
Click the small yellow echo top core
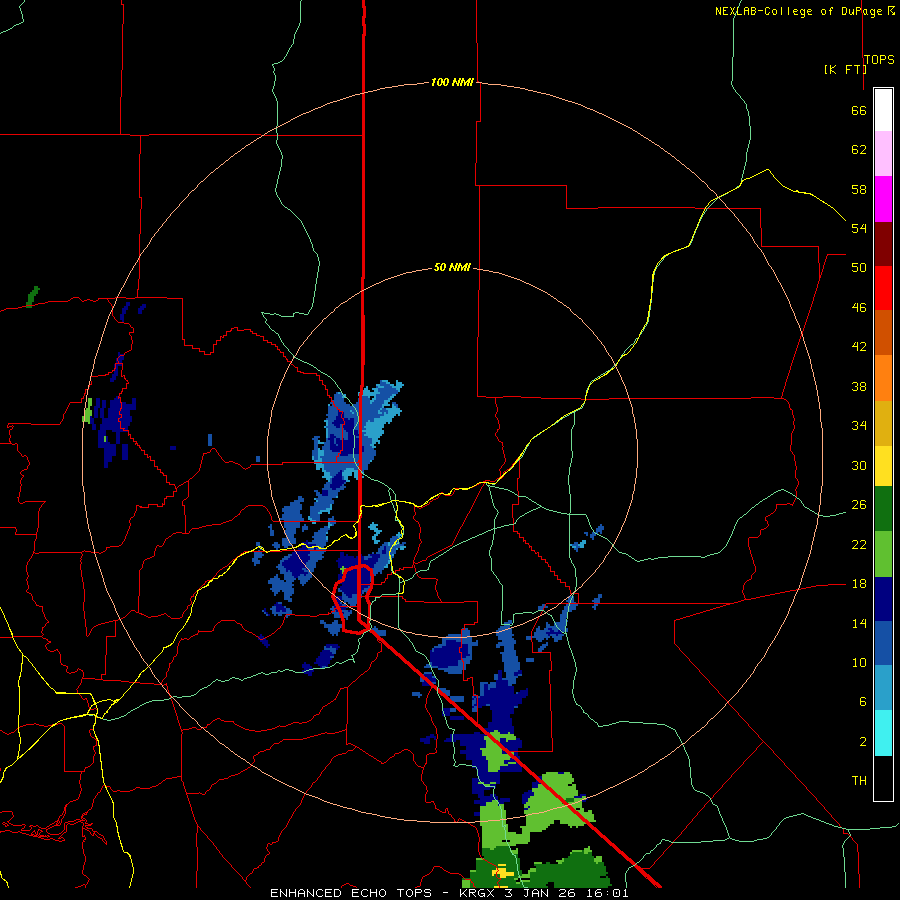pyautogui.click(x=502, y=872)
